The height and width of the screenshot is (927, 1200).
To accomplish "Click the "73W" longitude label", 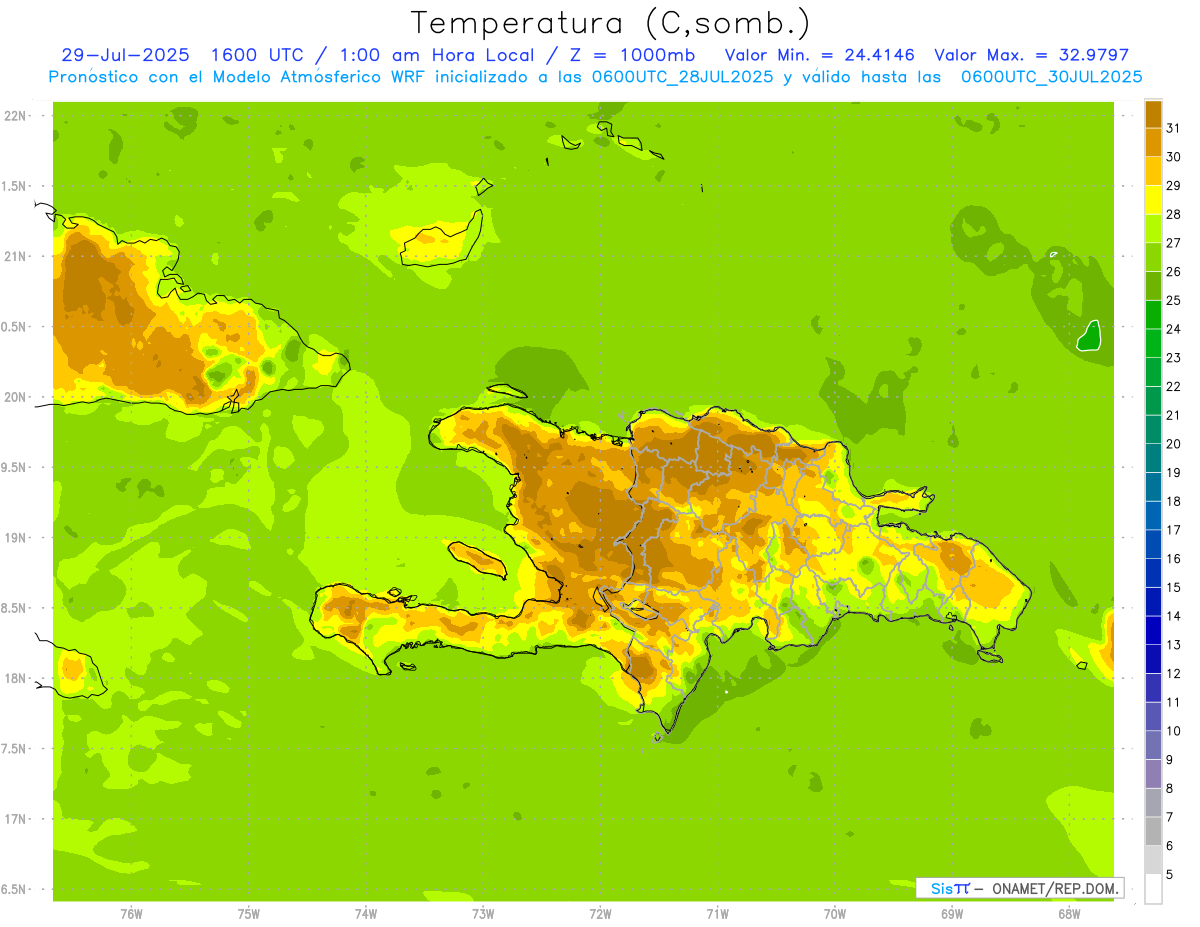I will click(x=483, y=914).
